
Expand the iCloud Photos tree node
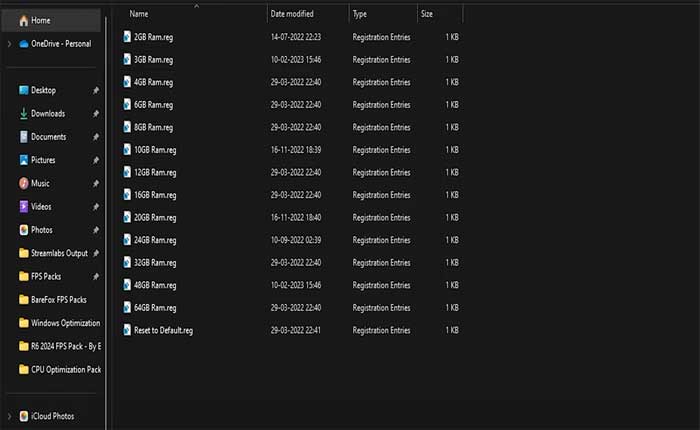point(9,415)
